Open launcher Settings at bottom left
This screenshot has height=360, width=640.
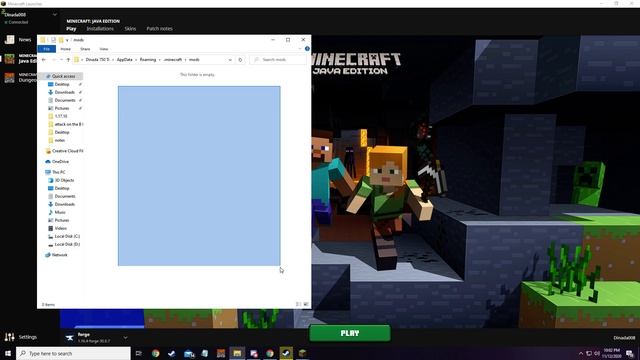[x=20, y=337]
